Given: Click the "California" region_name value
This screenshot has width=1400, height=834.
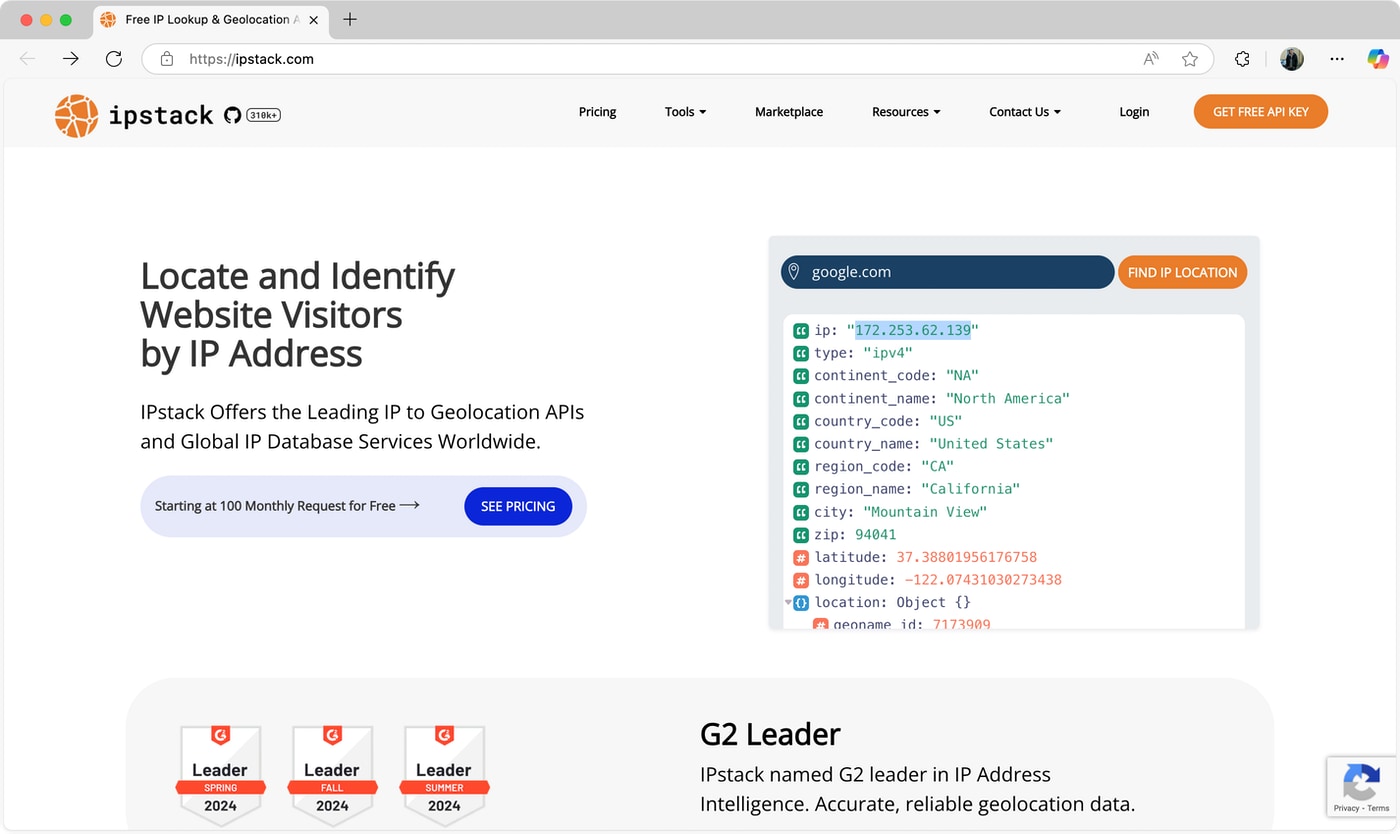Looking at the screenshot, I should click(970, 489).
